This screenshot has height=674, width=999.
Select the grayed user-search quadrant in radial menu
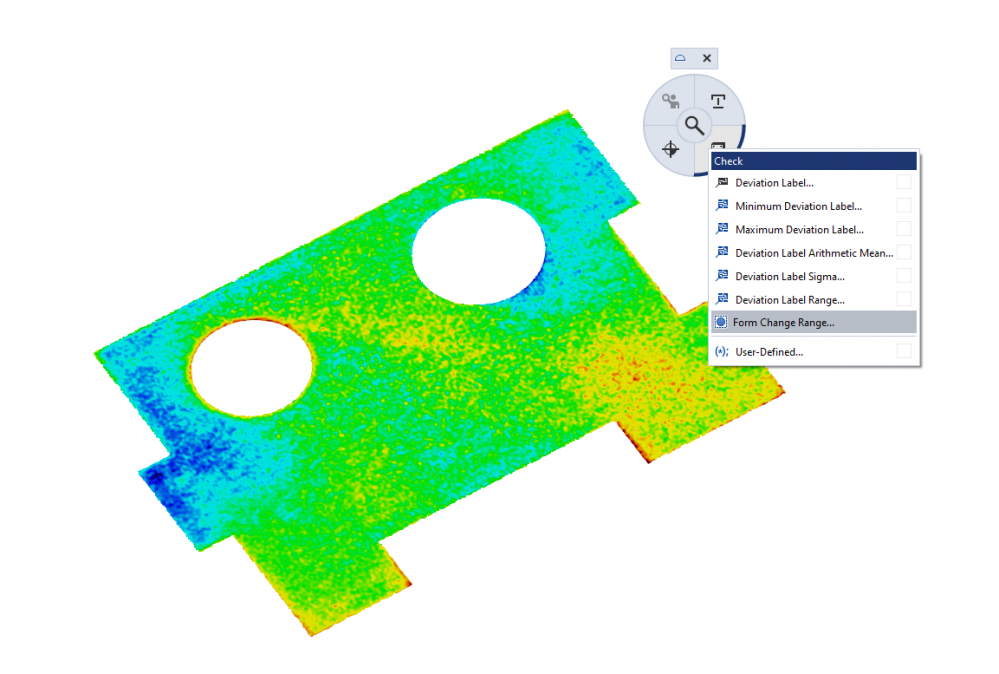(670, 101)
